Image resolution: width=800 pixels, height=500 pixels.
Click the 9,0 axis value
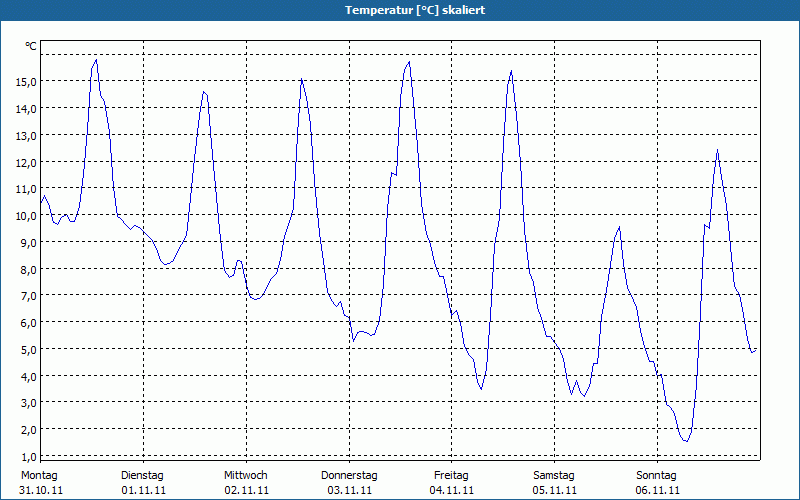28,243
